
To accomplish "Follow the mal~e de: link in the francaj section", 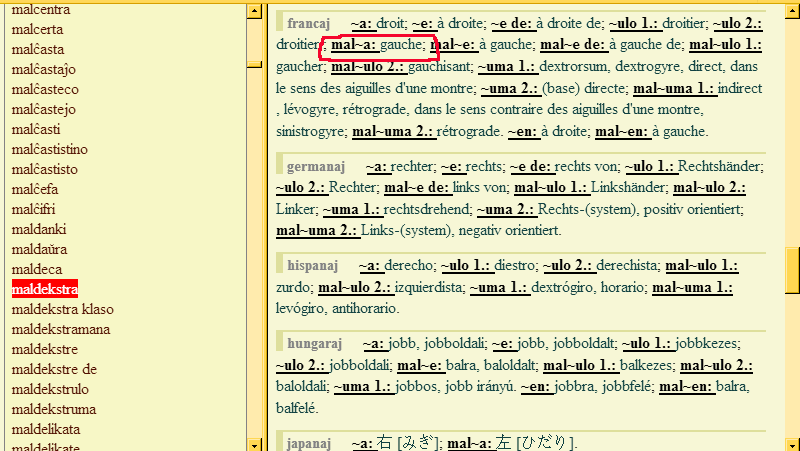I will pos(574,45).
